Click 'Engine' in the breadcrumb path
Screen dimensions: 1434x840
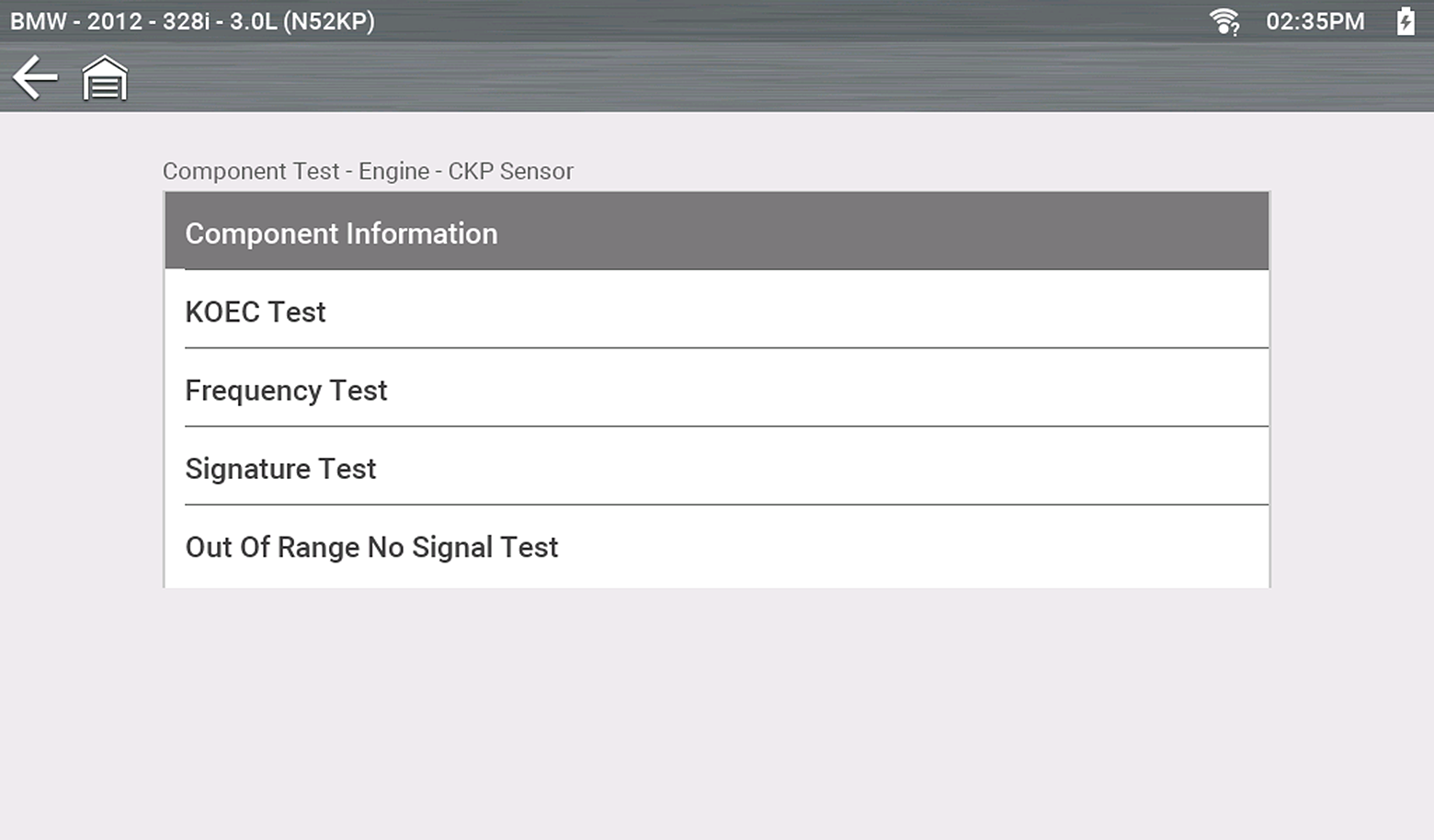pos(393,172)
